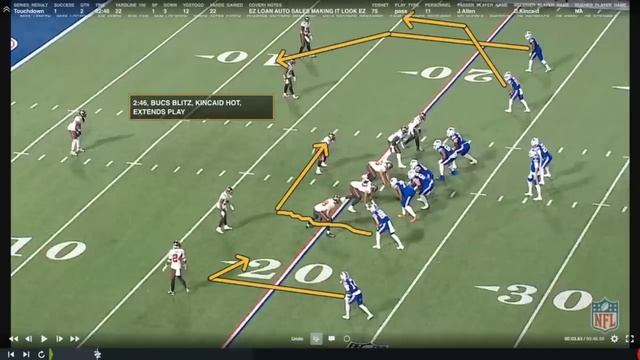Jump to next clip
This screenshot has width=640, height=360.
(x=26, y=354)
